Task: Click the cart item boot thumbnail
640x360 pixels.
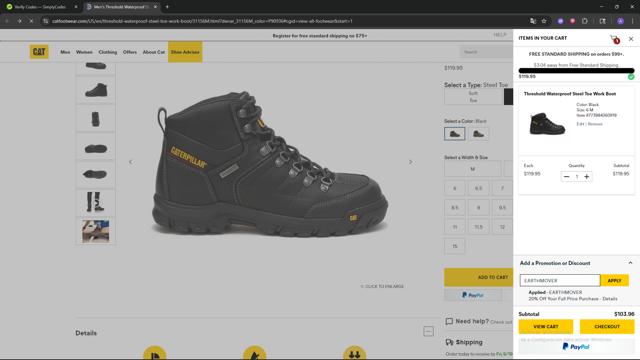Action: [547, 123]
